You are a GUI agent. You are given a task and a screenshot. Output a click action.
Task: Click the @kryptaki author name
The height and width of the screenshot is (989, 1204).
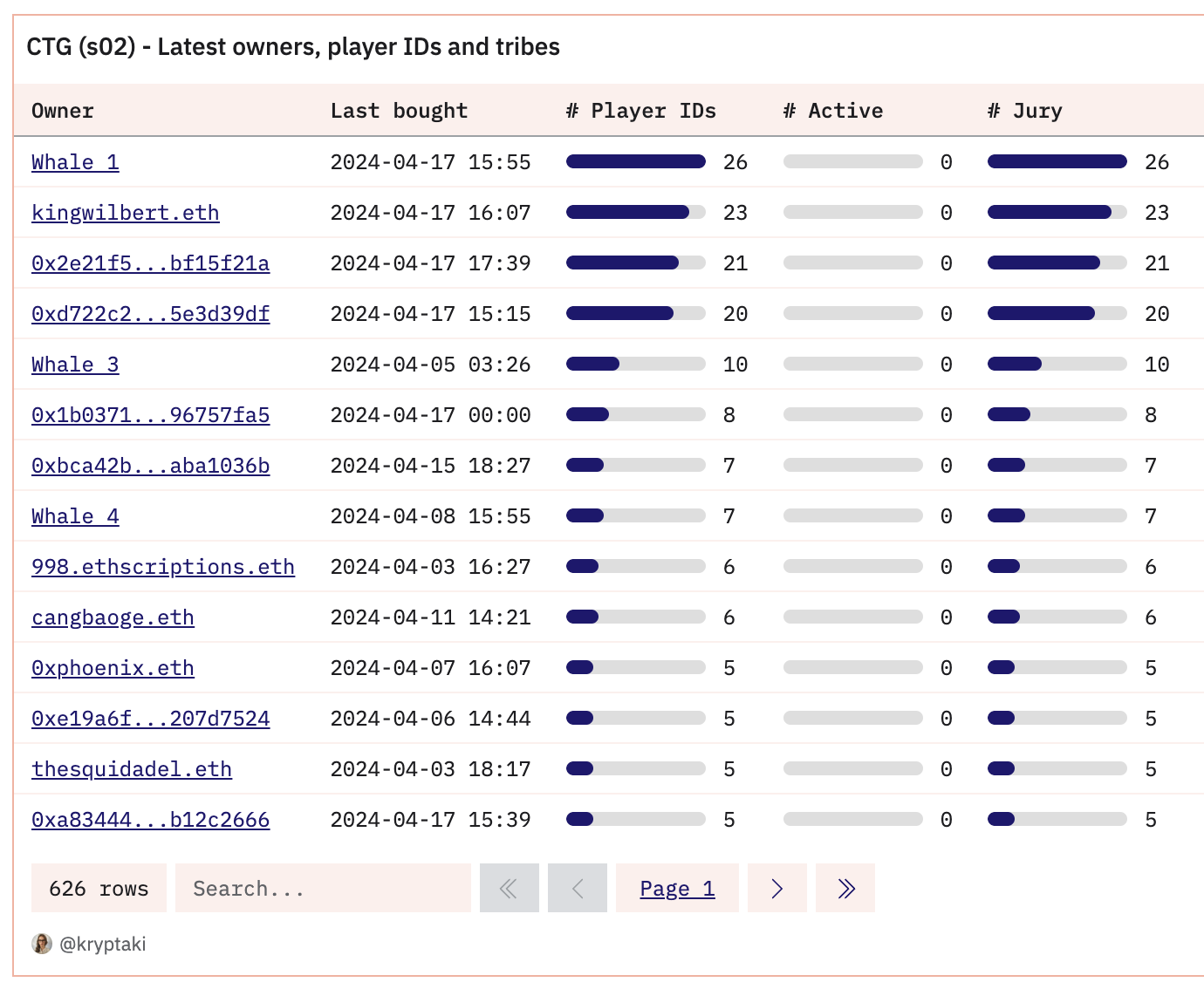point(103,944)
